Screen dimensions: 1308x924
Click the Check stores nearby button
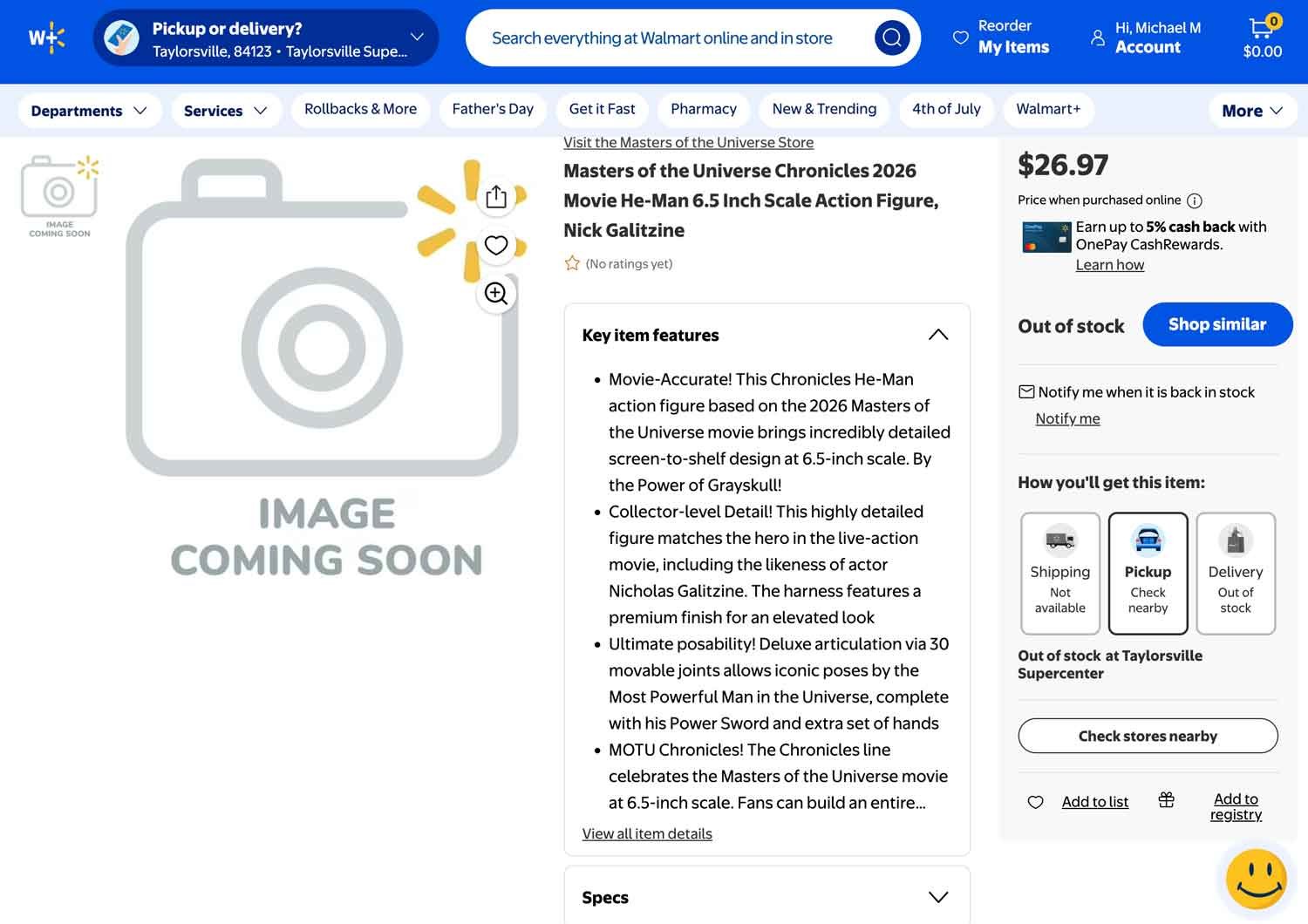(x=1148, y=736)
